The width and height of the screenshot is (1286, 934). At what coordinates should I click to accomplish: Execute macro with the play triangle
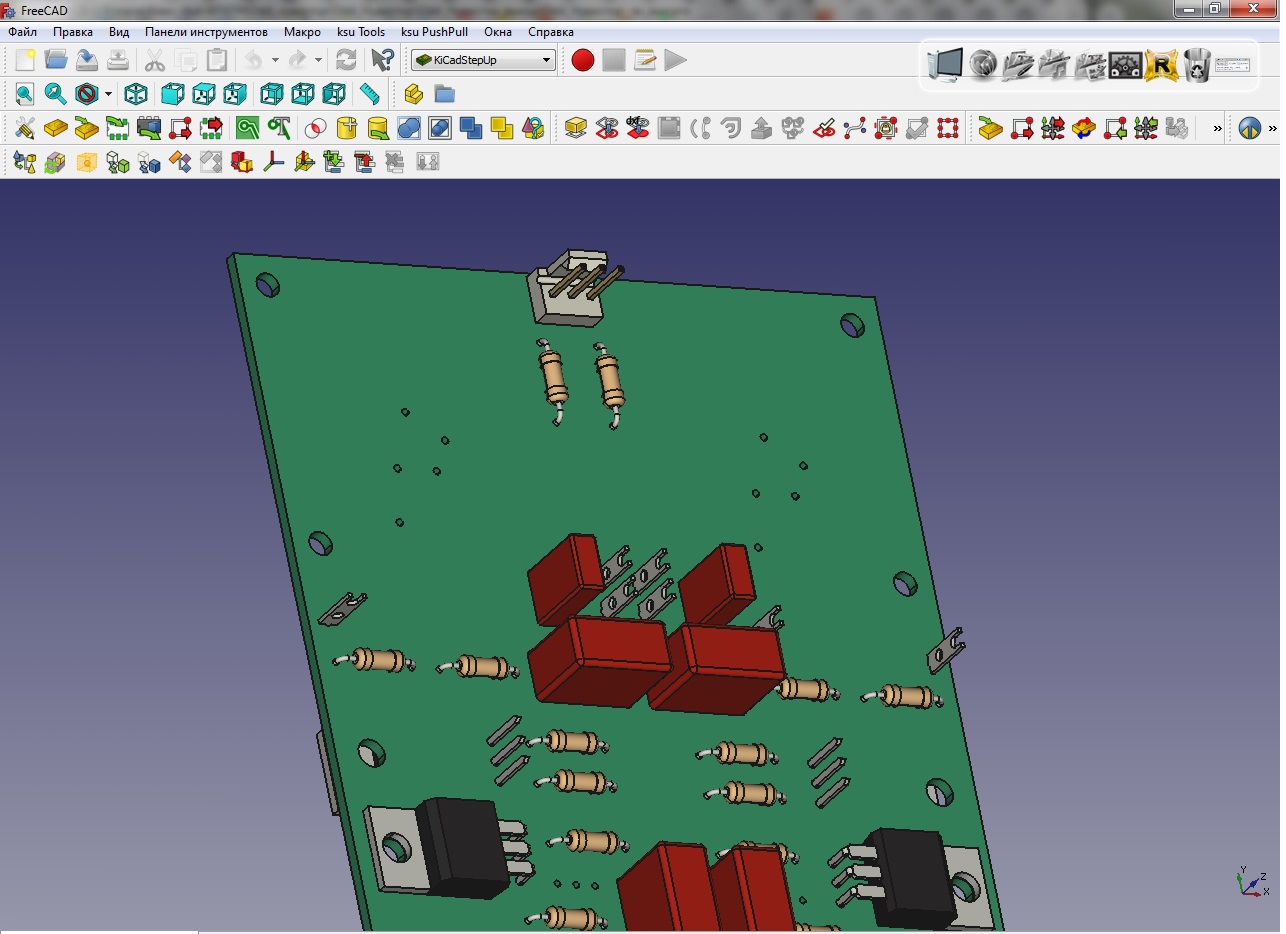point(676,60)
